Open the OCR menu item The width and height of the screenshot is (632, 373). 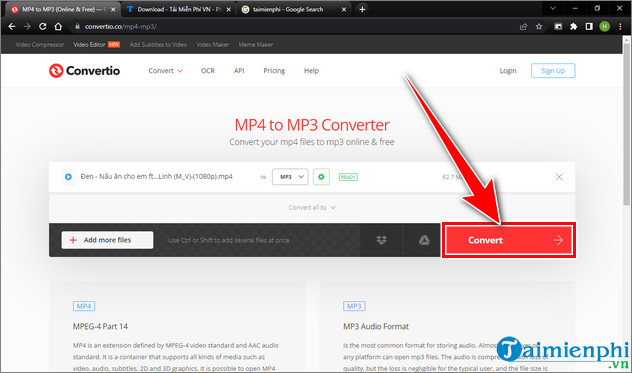[208, 71]
